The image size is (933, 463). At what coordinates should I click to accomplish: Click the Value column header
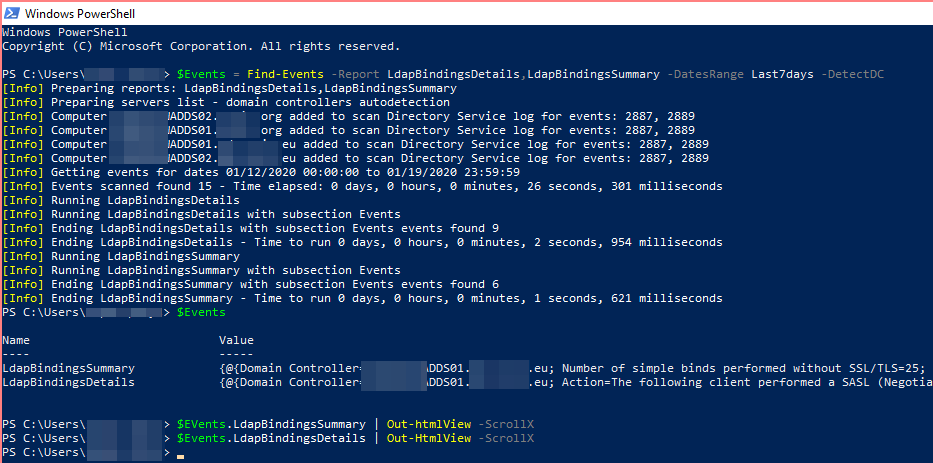coord(236,341)
